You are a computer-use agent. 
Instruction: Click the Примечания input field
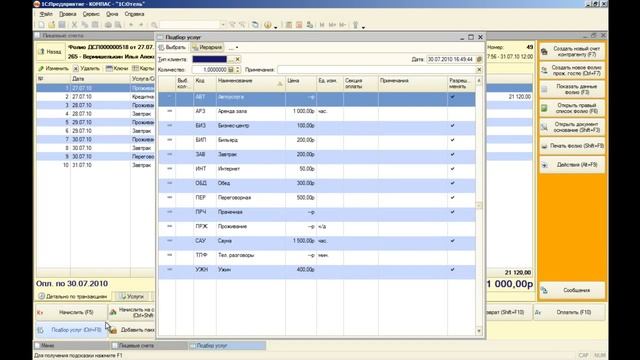click(x=376, y=70)
